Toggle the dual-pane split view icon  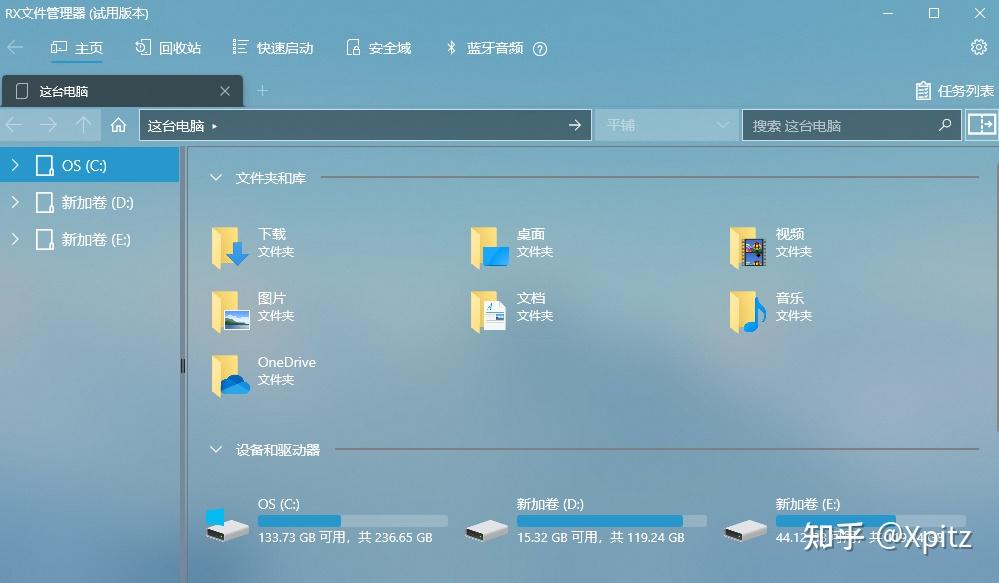pos(981,124)
